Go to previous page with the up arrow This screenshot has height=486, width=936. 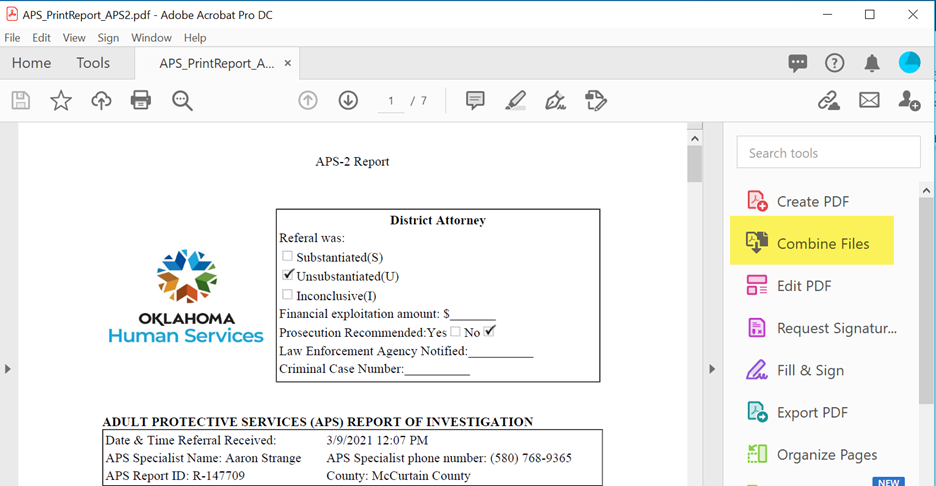308,100
